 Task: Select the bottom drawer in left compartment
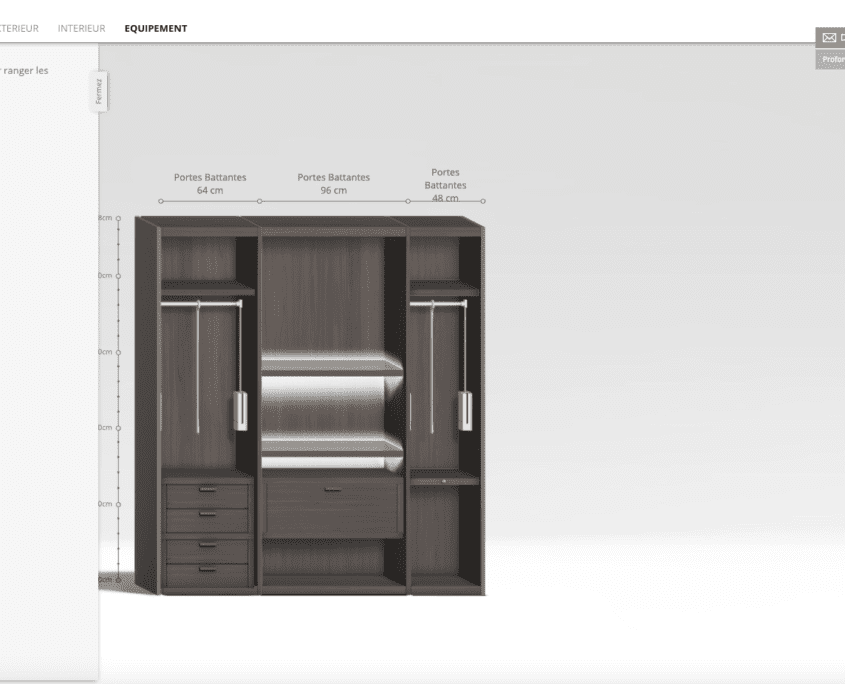tap(207, 574)
